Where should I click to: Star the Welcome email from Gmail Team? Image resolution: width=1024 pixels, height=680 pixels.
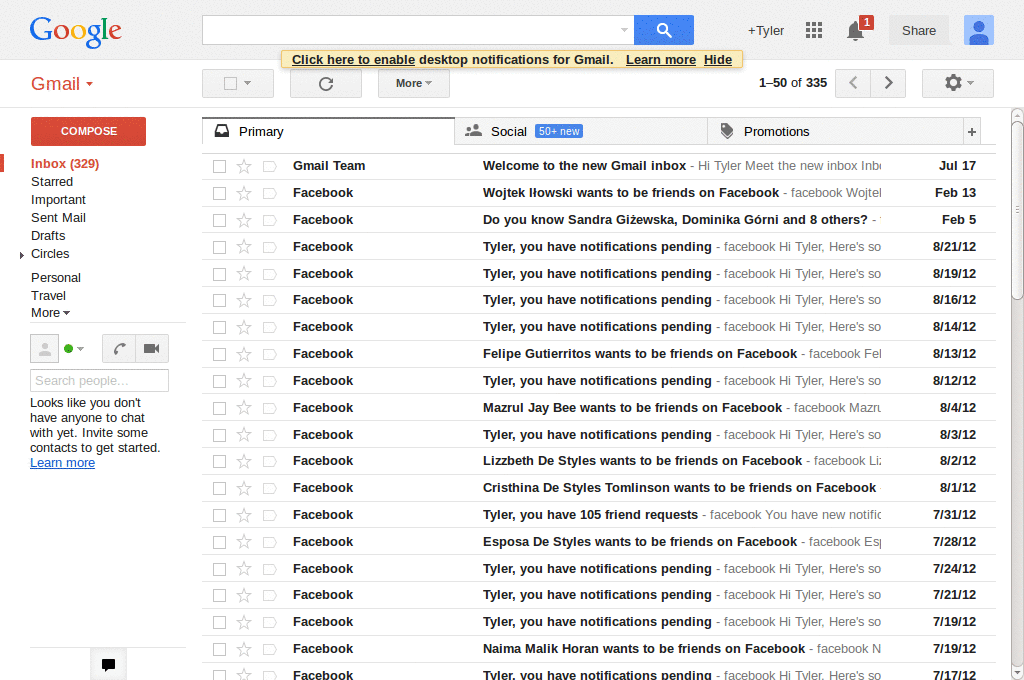pos(244,165)
